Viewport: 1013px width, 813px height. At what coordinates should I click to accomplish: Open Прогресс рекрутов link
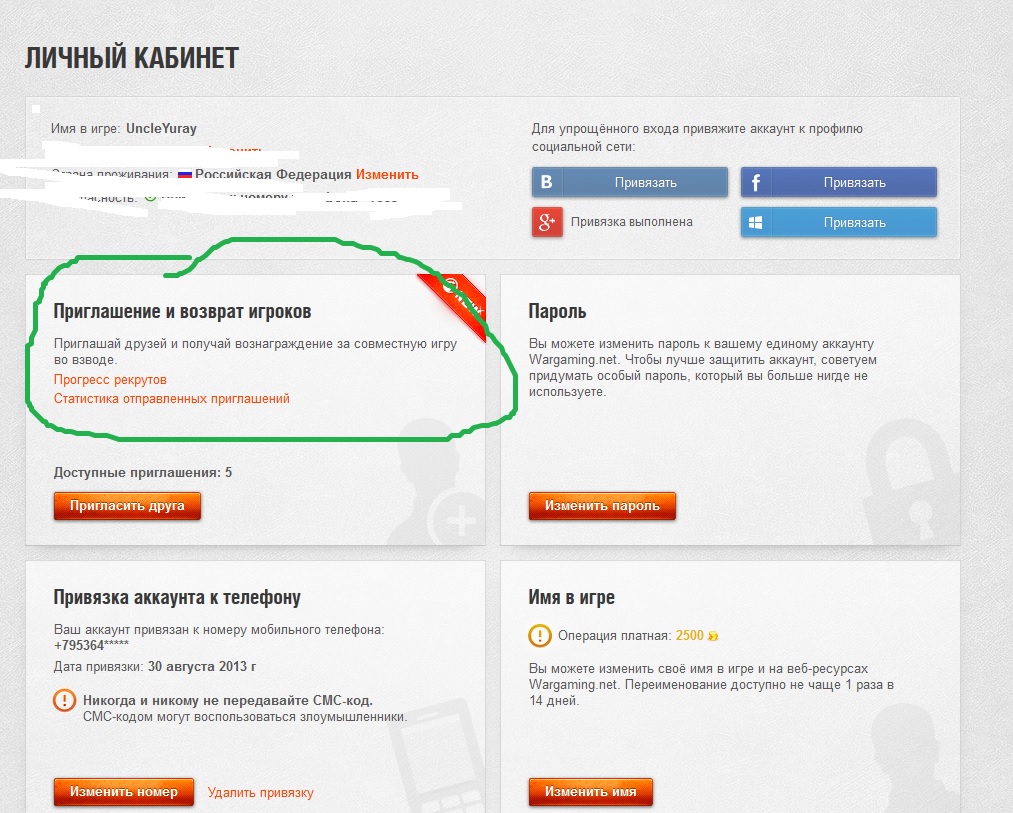pyautogui.click(x=110, y=379)
